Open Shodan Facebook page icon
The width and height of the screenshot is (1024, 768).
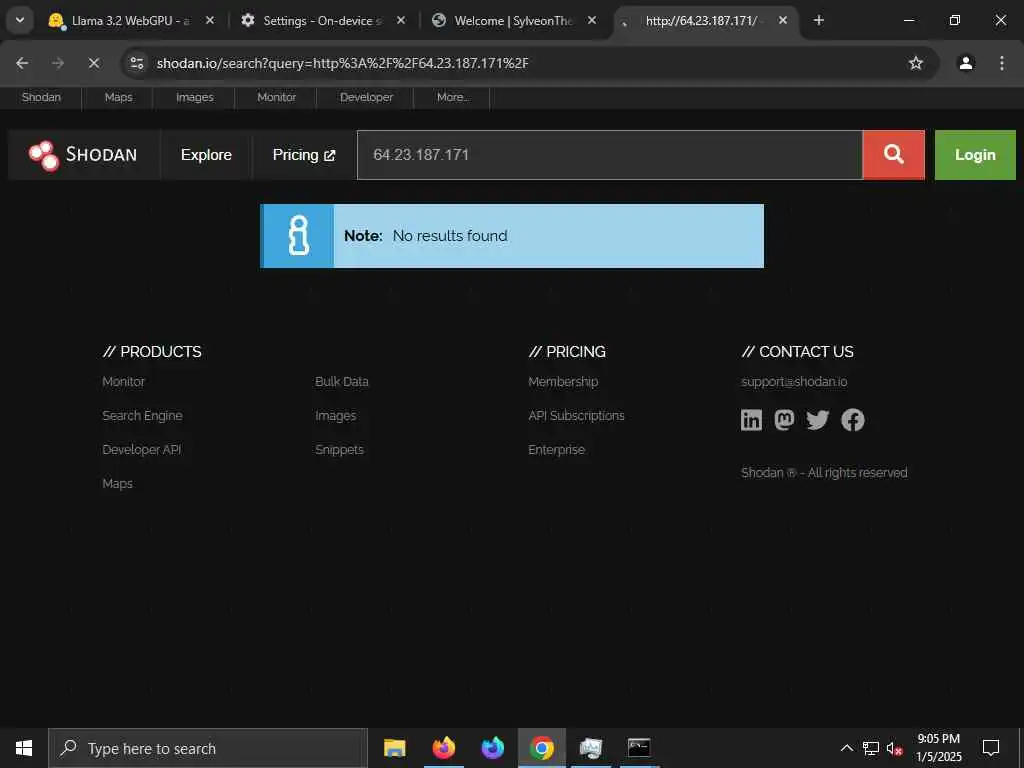click(853, 420)
